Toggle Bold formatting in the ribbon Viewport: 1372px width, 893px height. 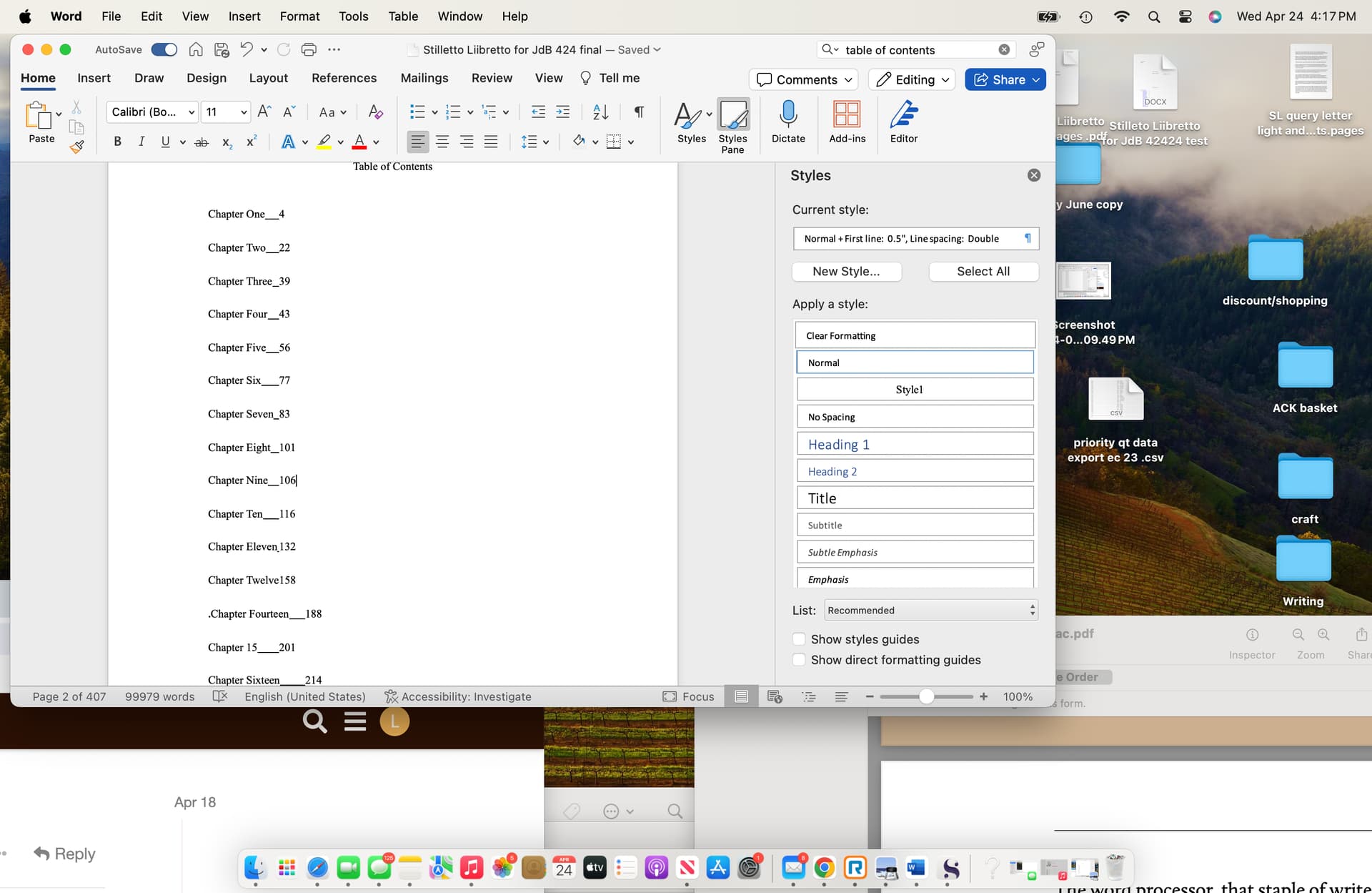click(117, 142)
